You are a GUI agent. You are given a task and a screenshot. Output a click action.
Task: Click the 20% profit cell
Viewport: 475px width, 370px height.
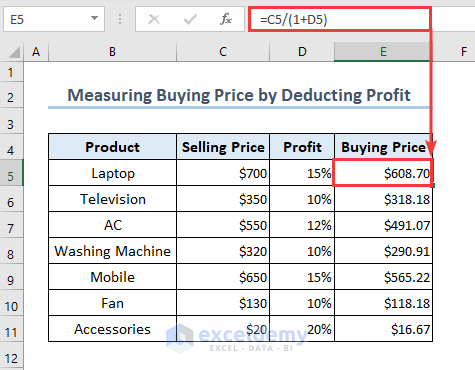click(302, 329)
